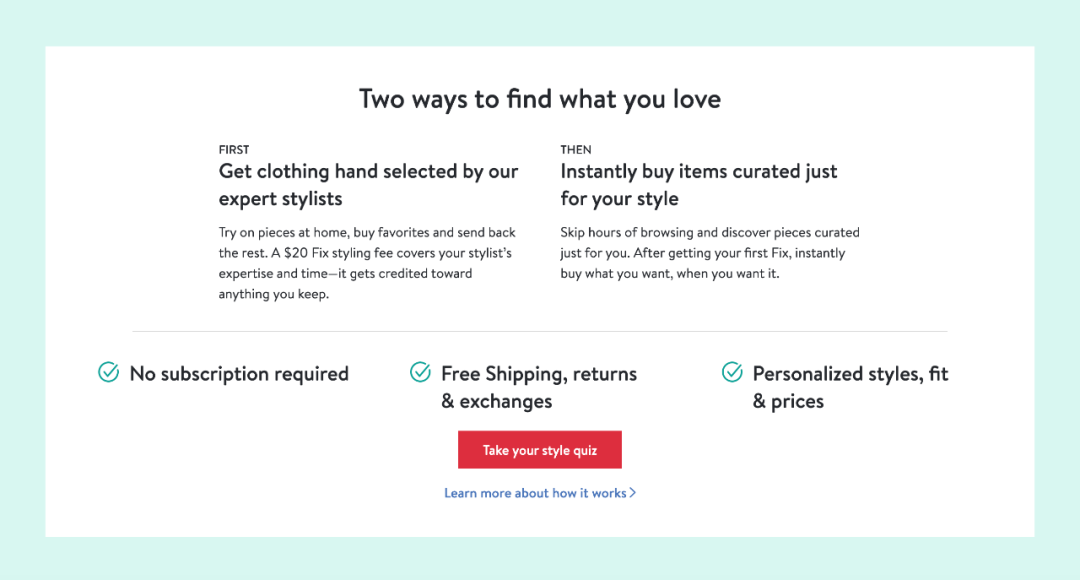This screenshot has height=580, width=1080.
Task: Click the chevron arrow after Learn more link
Action: (x=633, y=493)
